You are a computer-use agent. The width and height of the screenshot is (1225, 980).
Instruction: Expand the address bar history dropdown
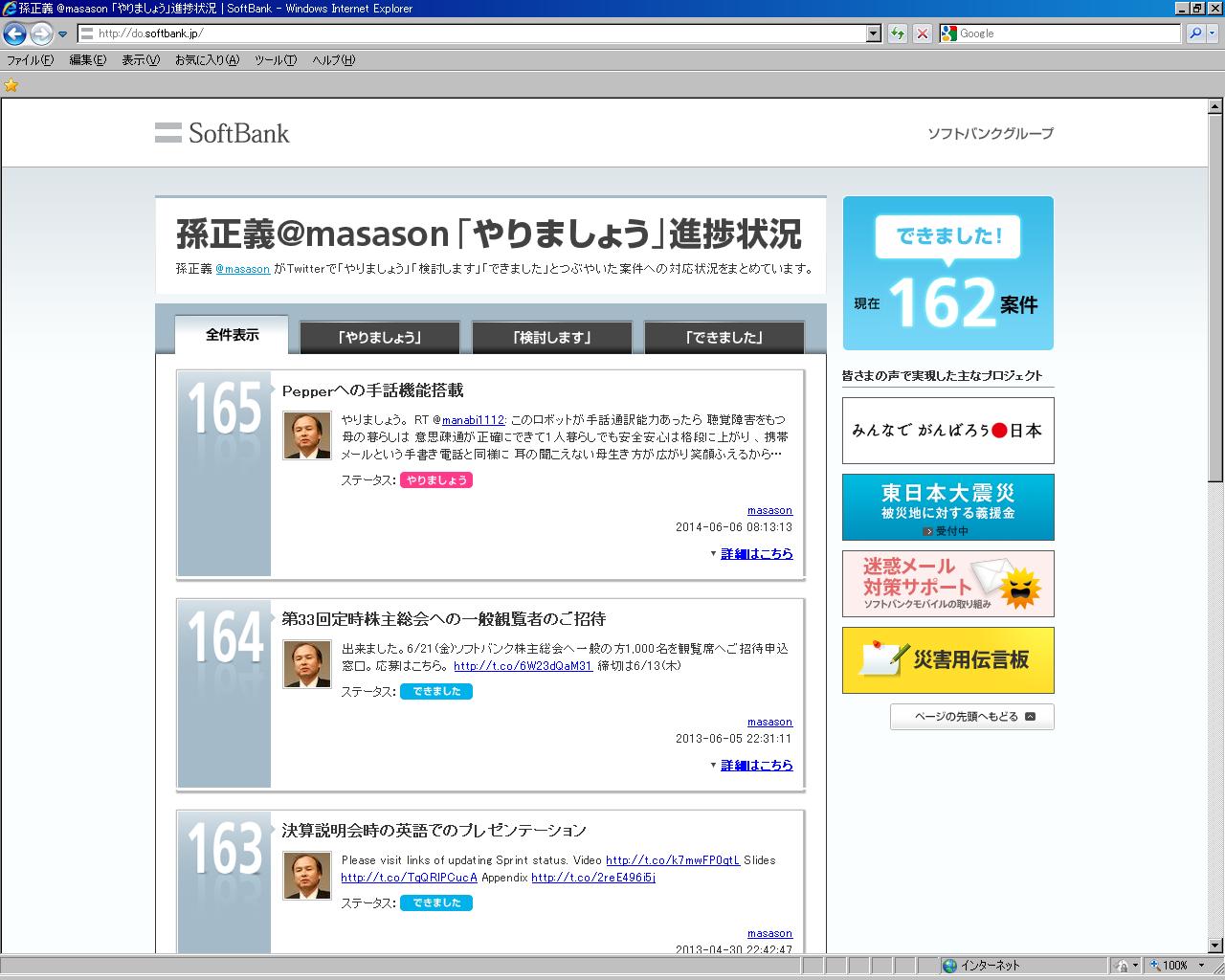[x=874, y=33]
